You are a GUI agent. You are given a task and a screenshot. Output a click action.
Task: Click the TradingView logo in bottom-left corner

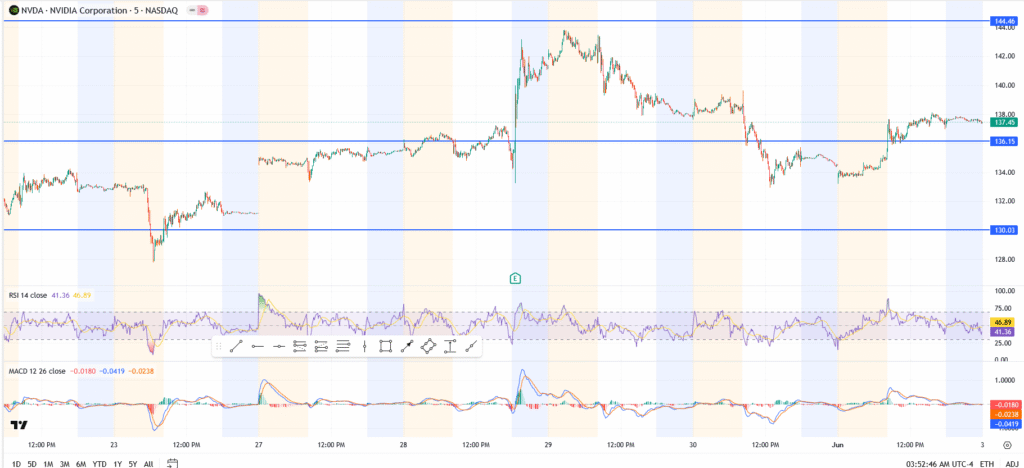(x=17, y=425)
